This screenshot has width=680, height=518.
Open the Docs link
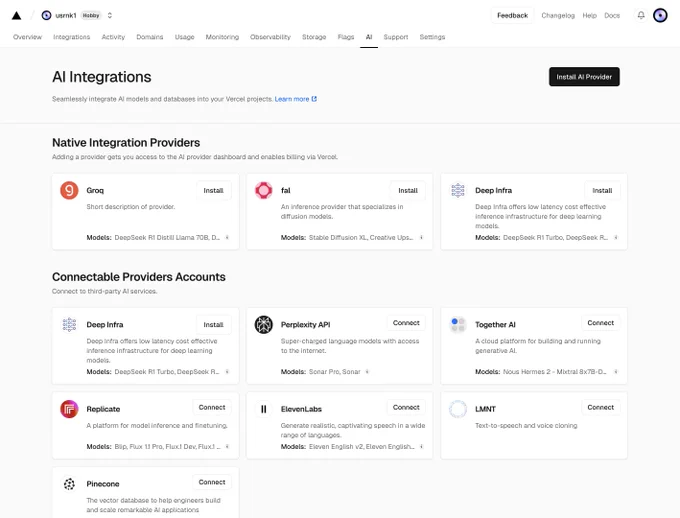pos(612,16)
